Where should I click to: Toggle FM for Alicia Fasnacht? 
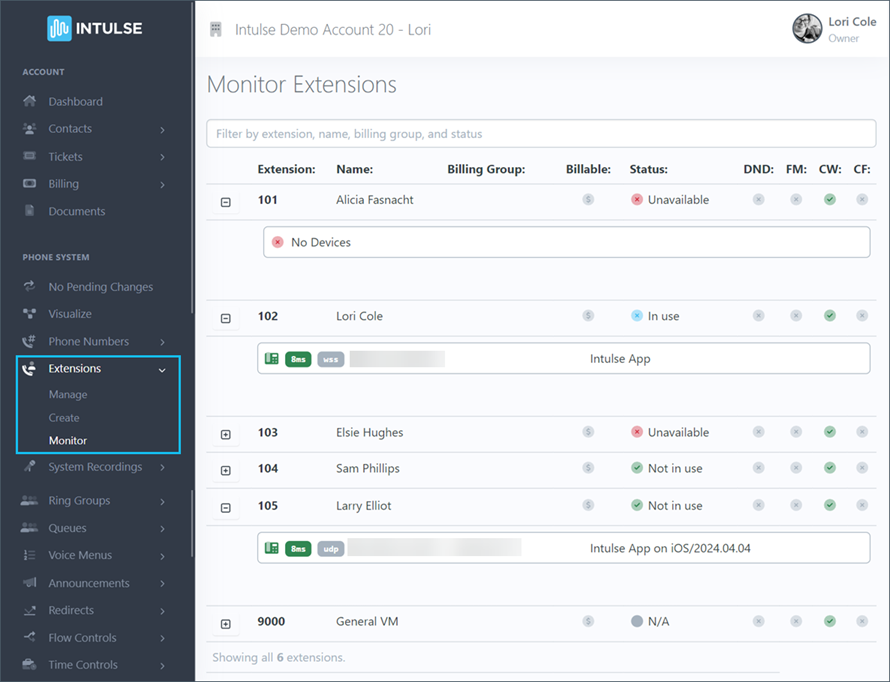(796, 199)
